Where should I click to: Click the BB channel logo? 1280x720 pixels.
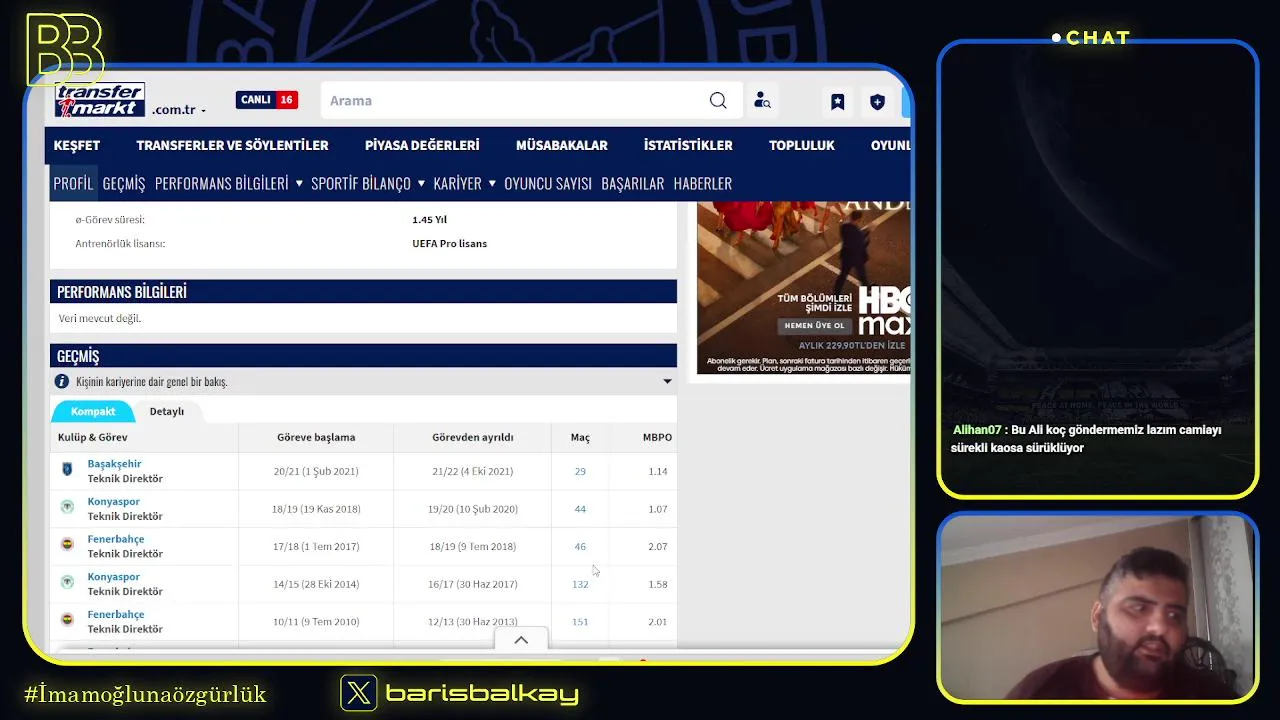click(64, 49)
